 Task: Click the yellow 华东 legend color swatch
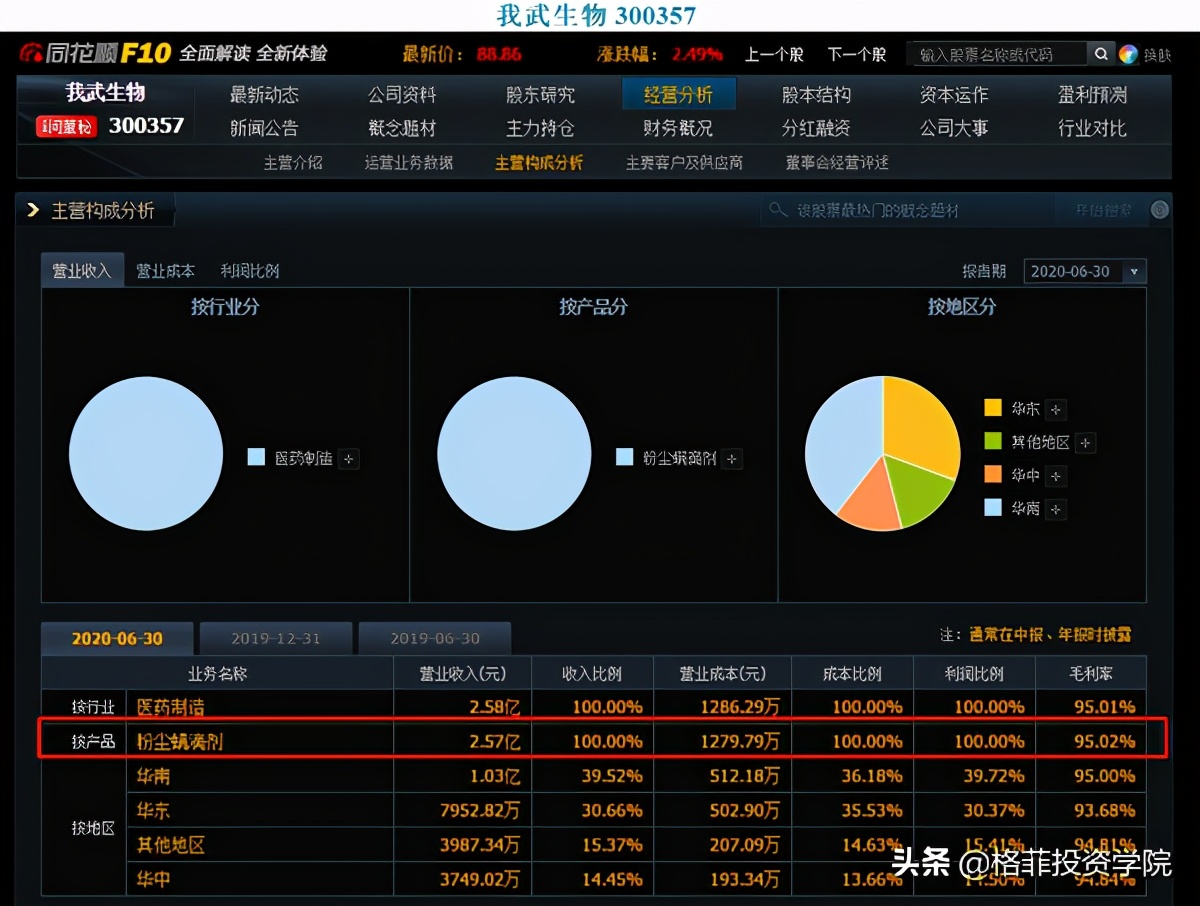[992, 408]
